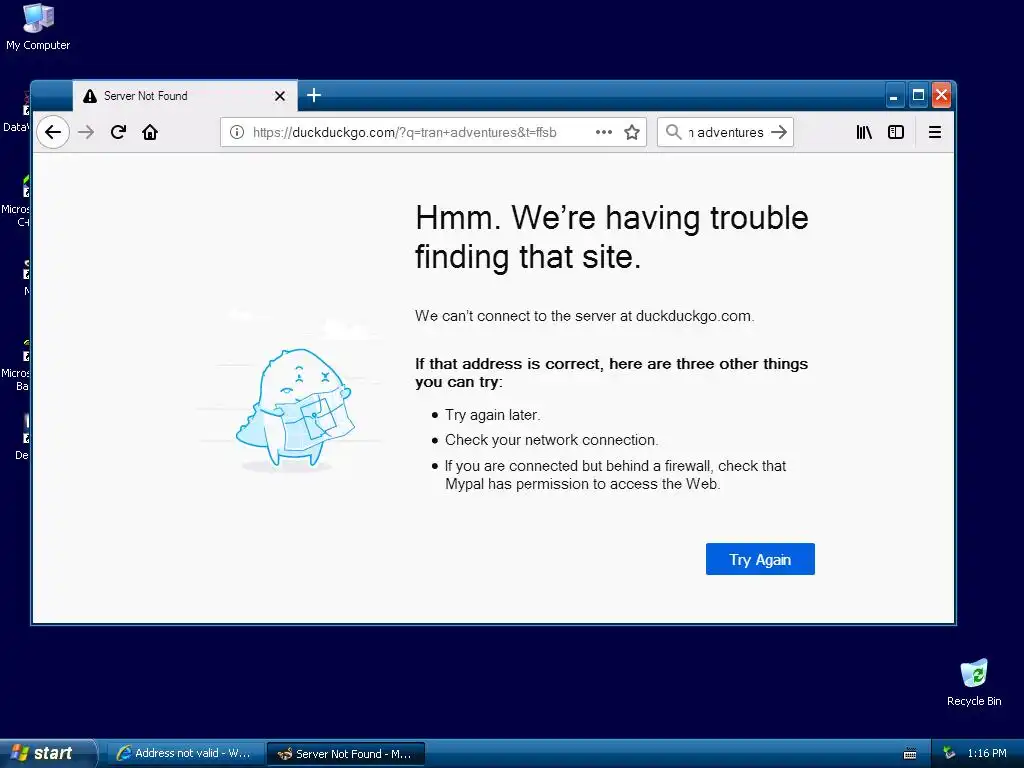The width and height of the screenshot is (1024, 768).
Task: Click the confused dinosaur error illustration
Action: [x=295, y=408]
